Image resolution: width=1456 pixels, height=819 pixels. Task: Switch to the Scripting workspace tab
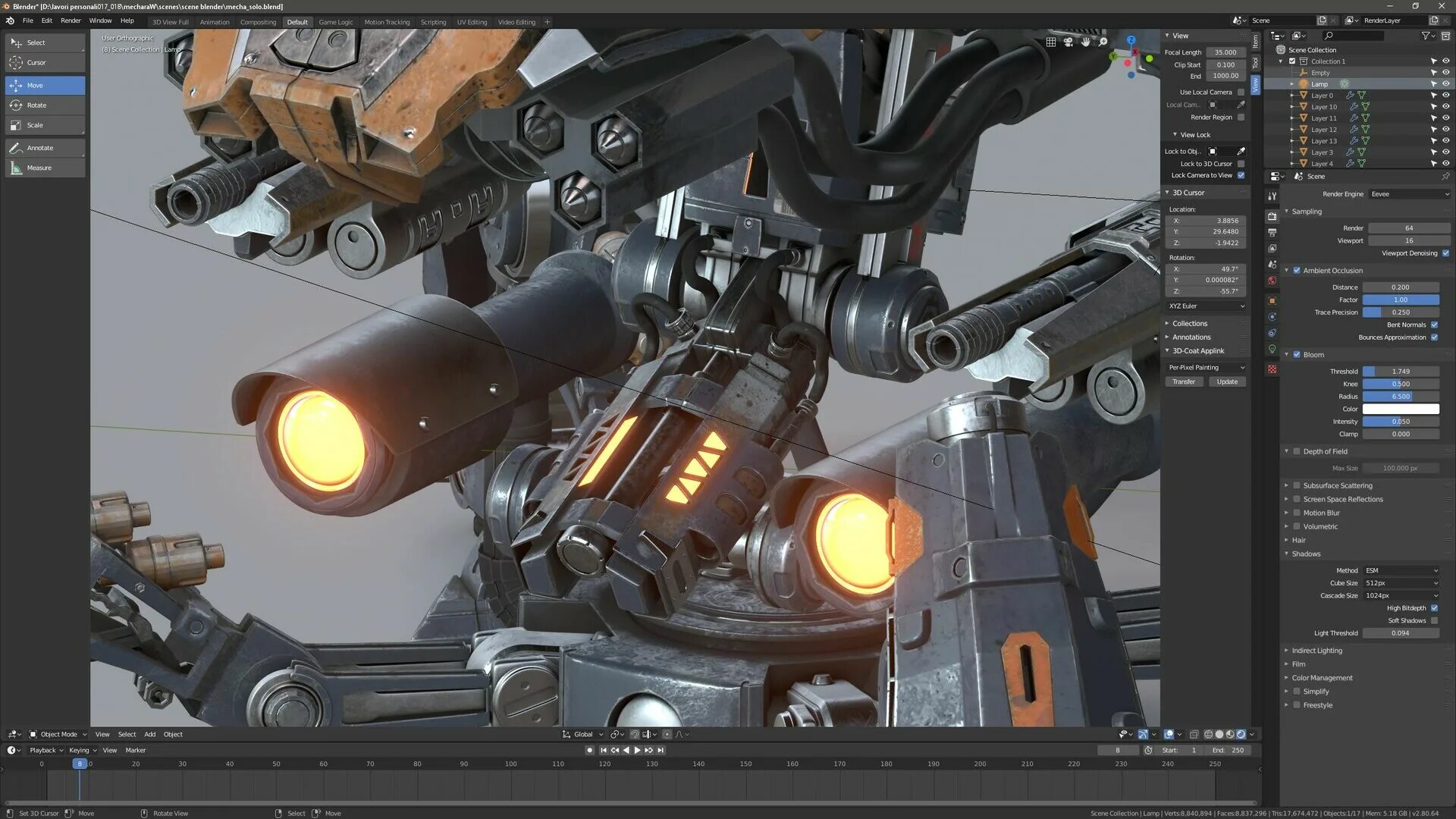point(433,22)
